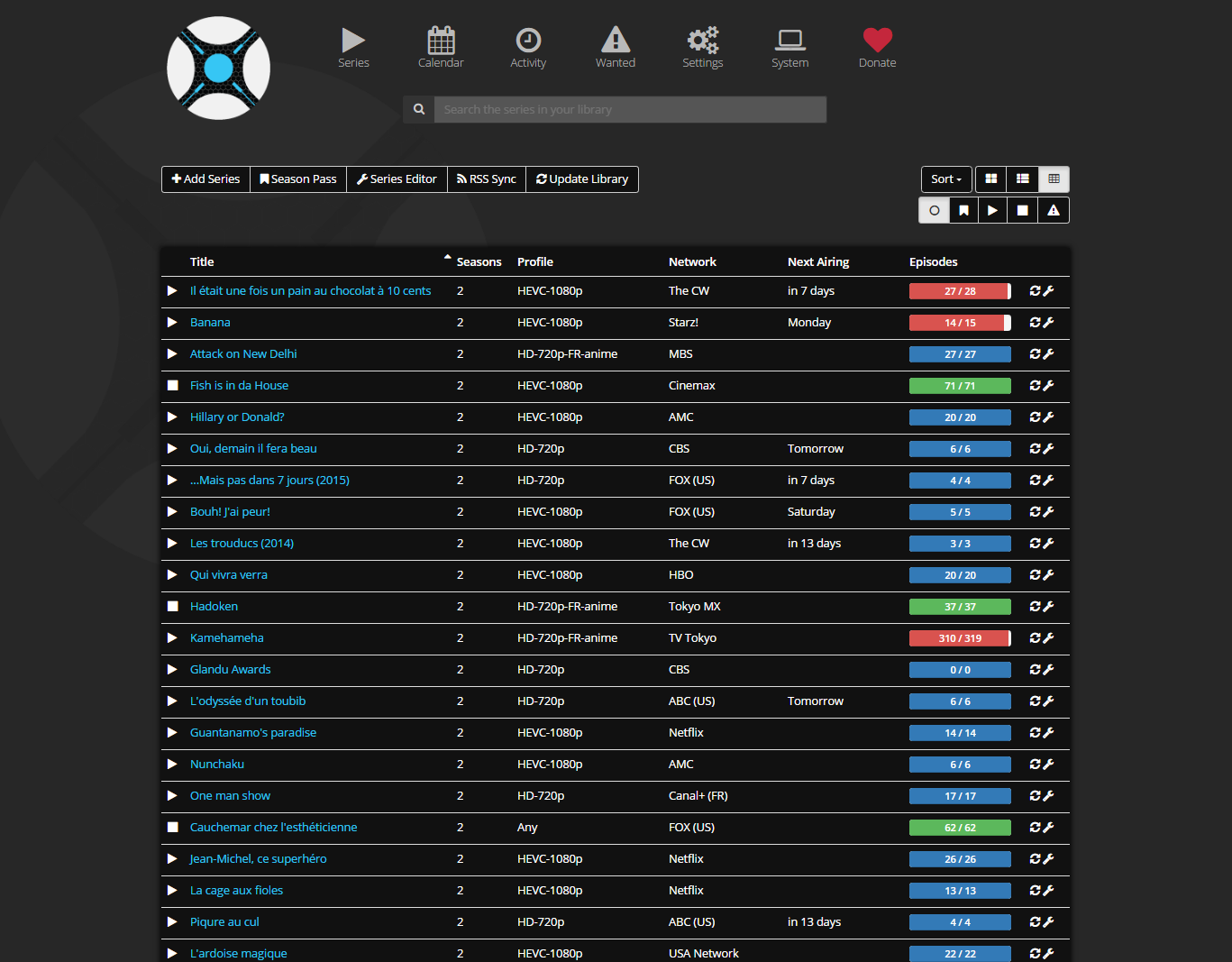The height and width of the screenshot is (962, 1232).
Task: Filter by continuing play icon
Action: click(992, 210)
